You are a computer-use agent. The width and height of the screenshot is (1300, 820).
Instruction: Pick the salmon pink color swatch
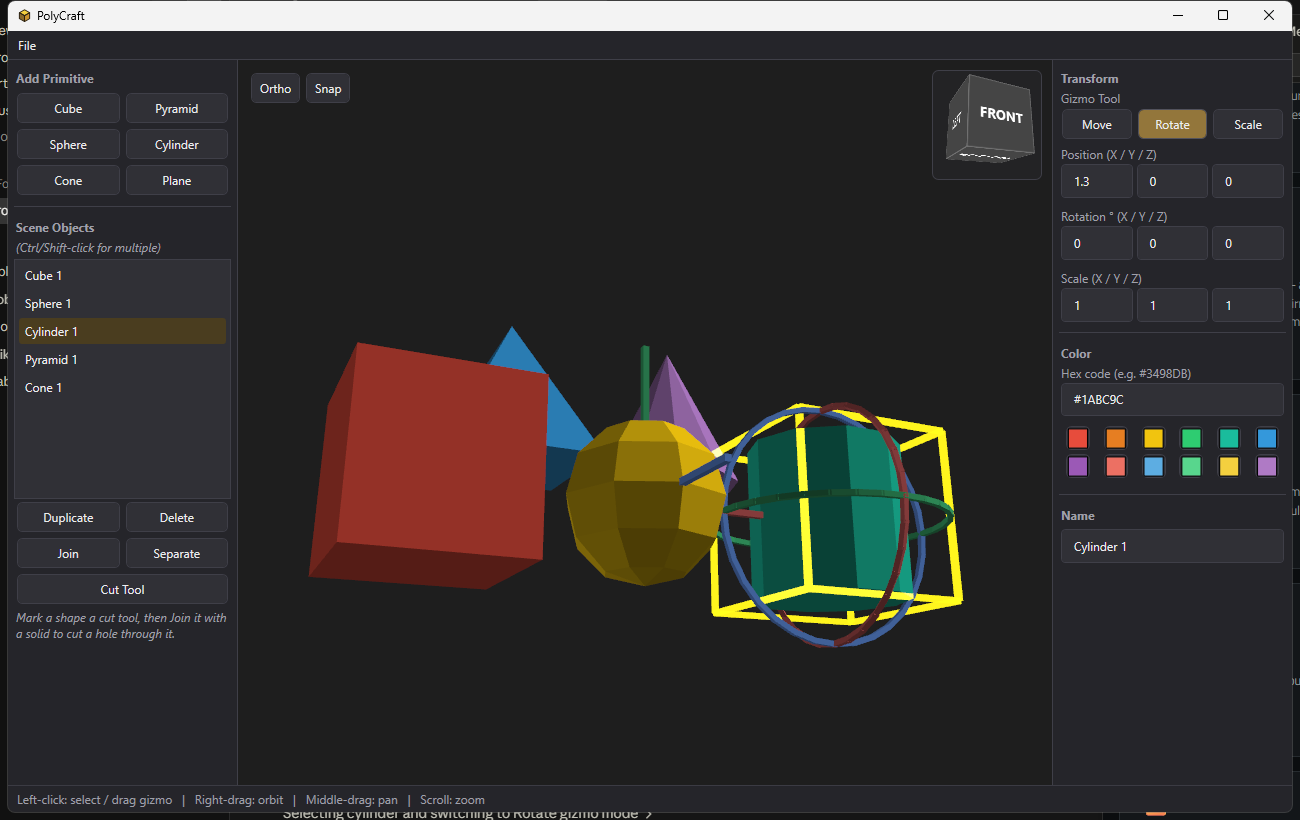1115,466
